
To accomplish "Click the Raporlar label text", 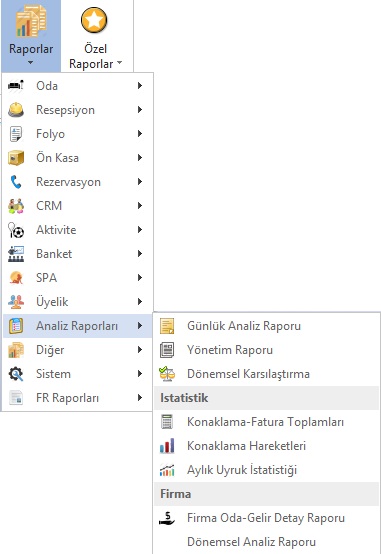I will [x=31, y=49].
